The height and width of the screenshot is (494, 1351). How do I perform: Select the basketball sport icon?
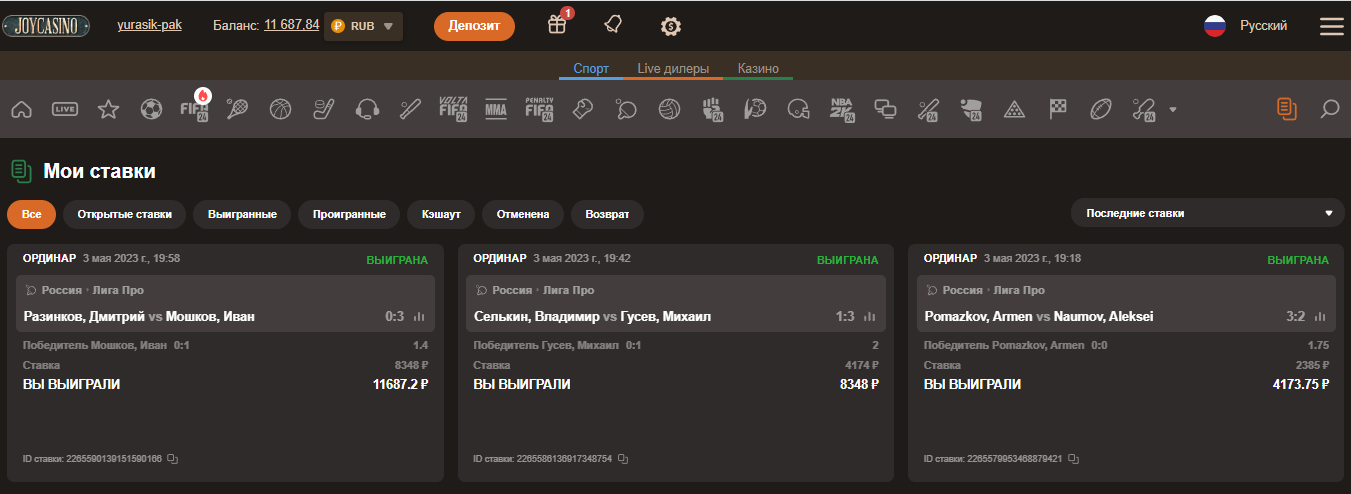point(281,109)
